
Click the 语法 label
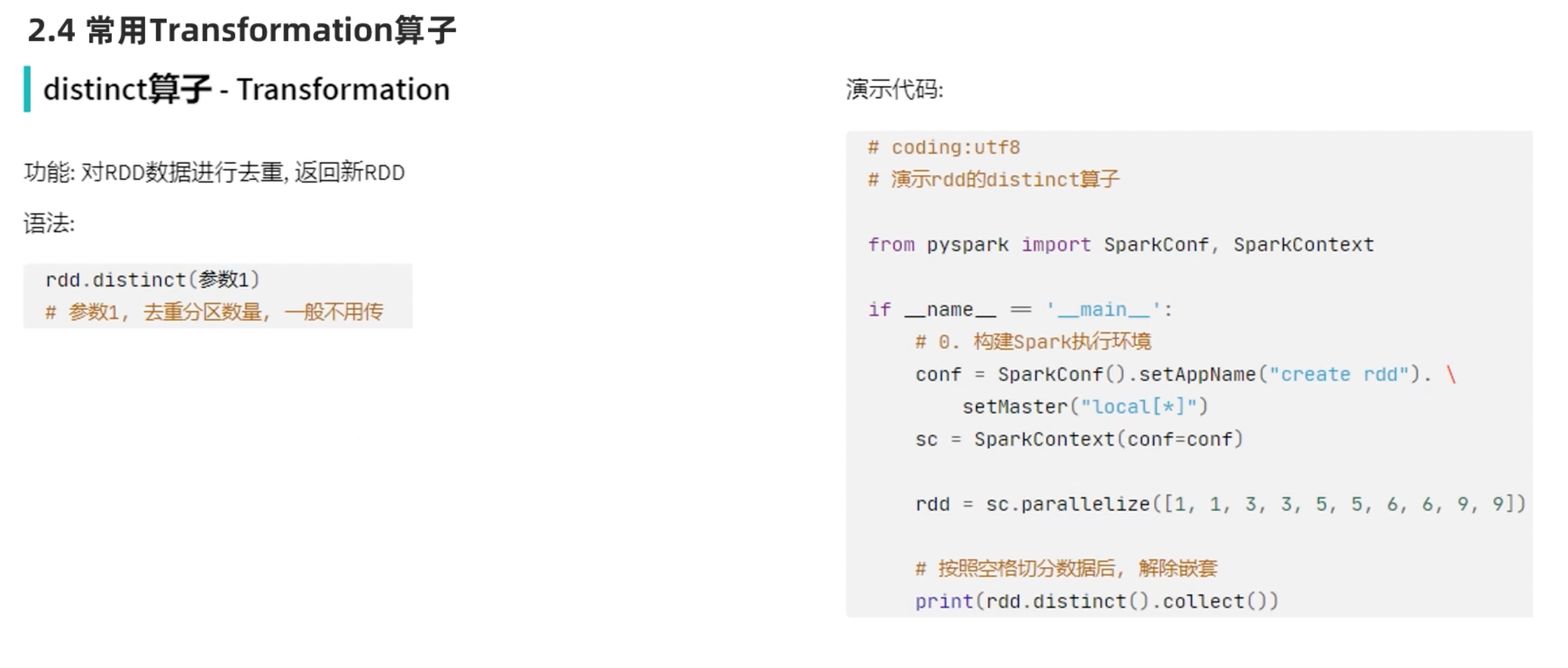(49, 223)
